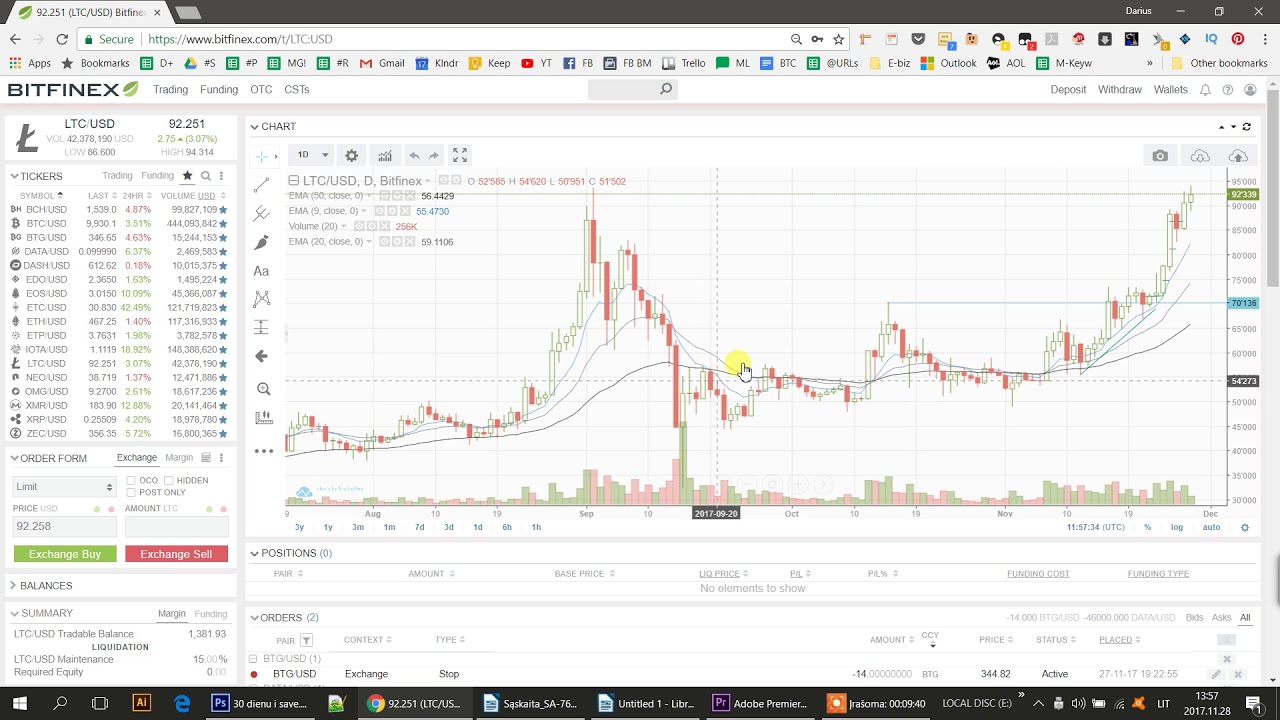This screenshot has width=1280, height=720.
Task: Toggle log scale on chart
Action: (x=1177, y=527)
